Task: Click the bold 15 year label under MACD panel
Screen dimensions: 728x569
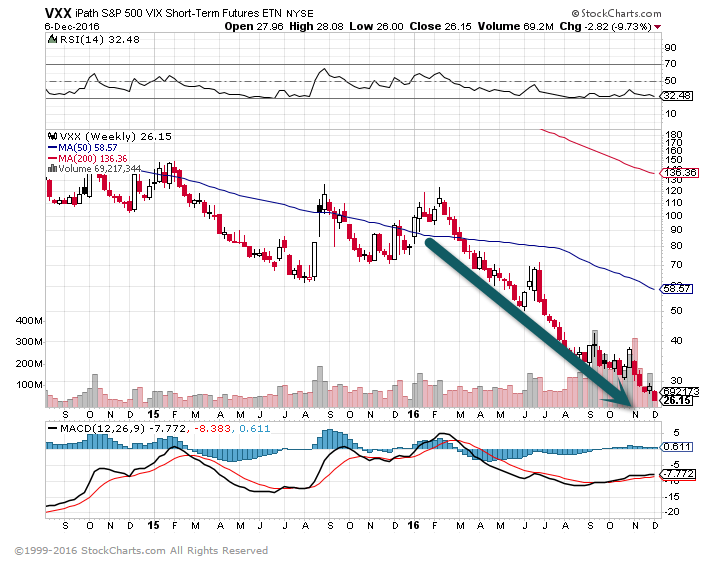Action: 153,525
